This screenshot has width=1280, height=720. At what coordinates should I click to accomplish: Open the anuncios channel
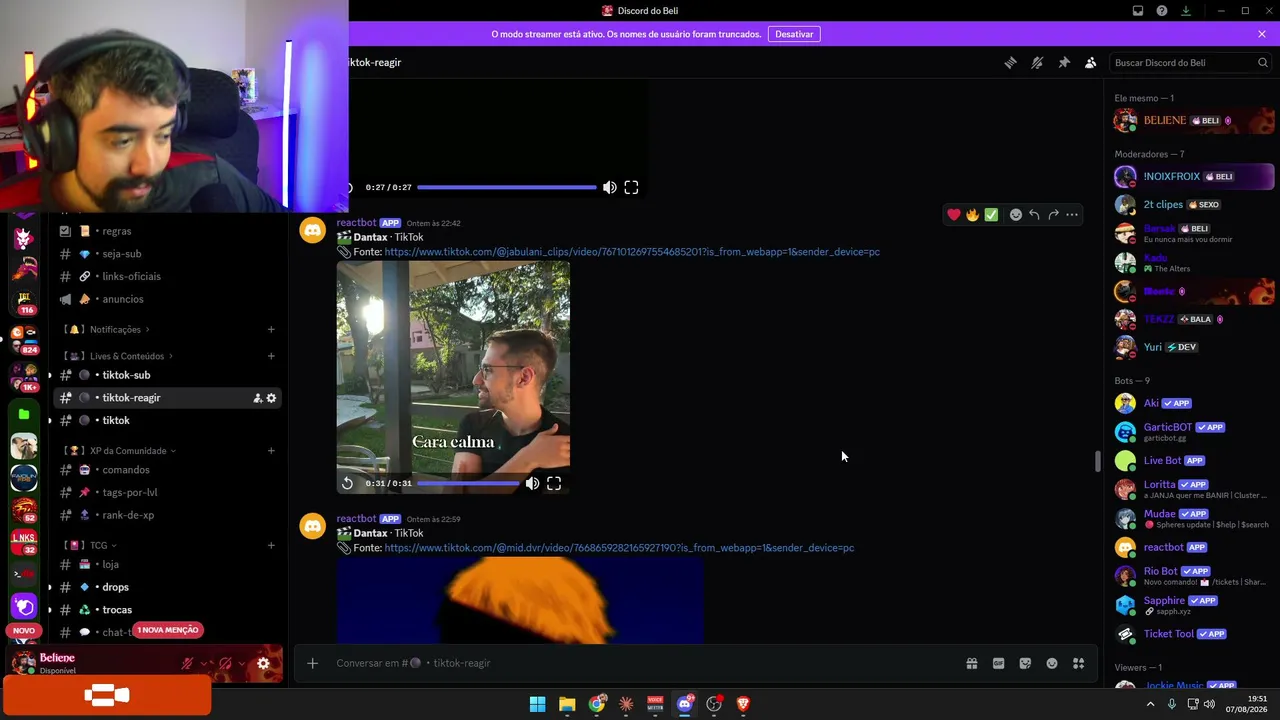click(168, 299)
